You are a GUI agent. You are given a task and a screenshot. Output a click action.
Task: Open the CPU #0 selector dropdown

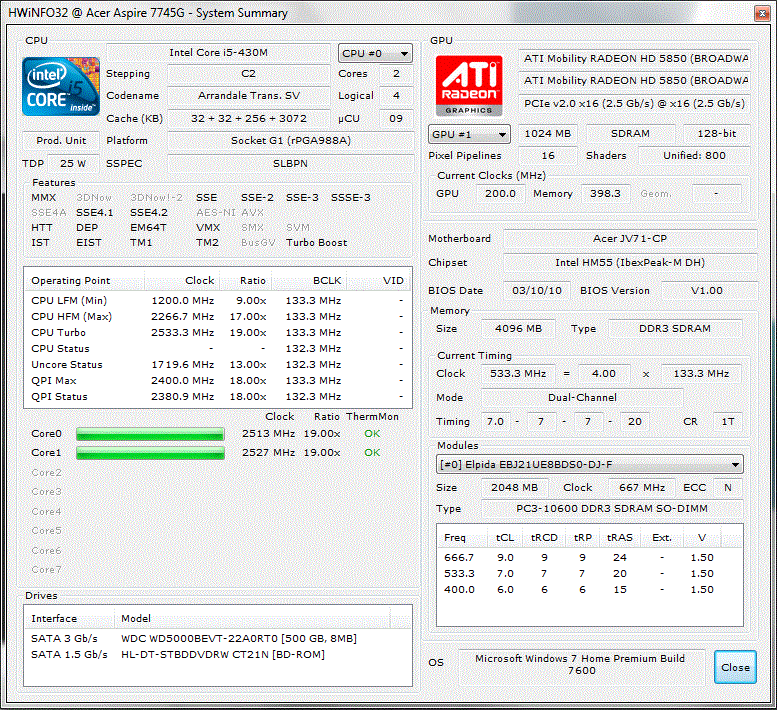click(375, 53)
